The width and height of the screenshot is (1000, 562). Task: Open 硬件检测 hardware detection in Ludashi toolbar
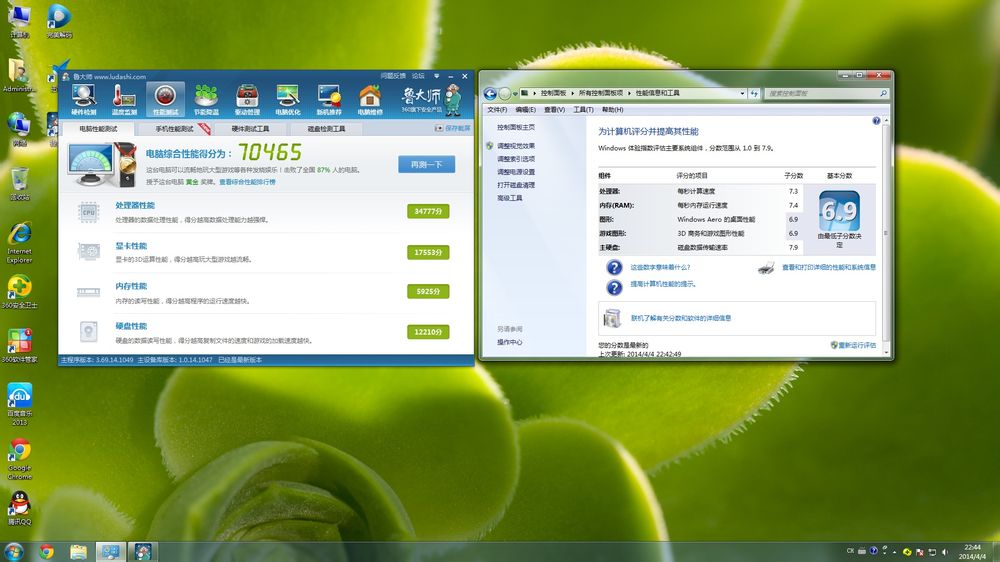point(84,100)
